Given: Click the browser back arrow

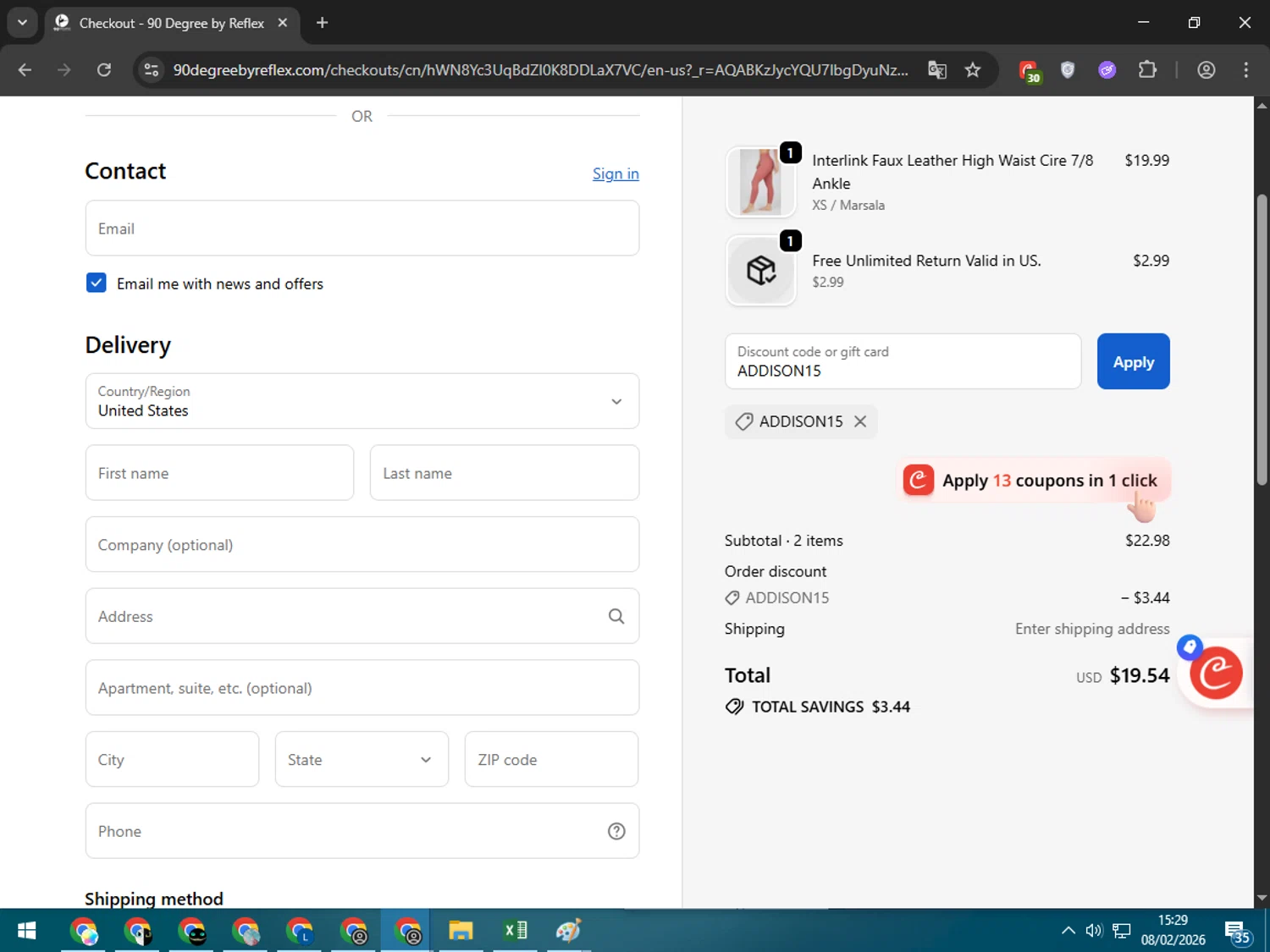Looking at the screenshot, I should click(x=25, y=70).
